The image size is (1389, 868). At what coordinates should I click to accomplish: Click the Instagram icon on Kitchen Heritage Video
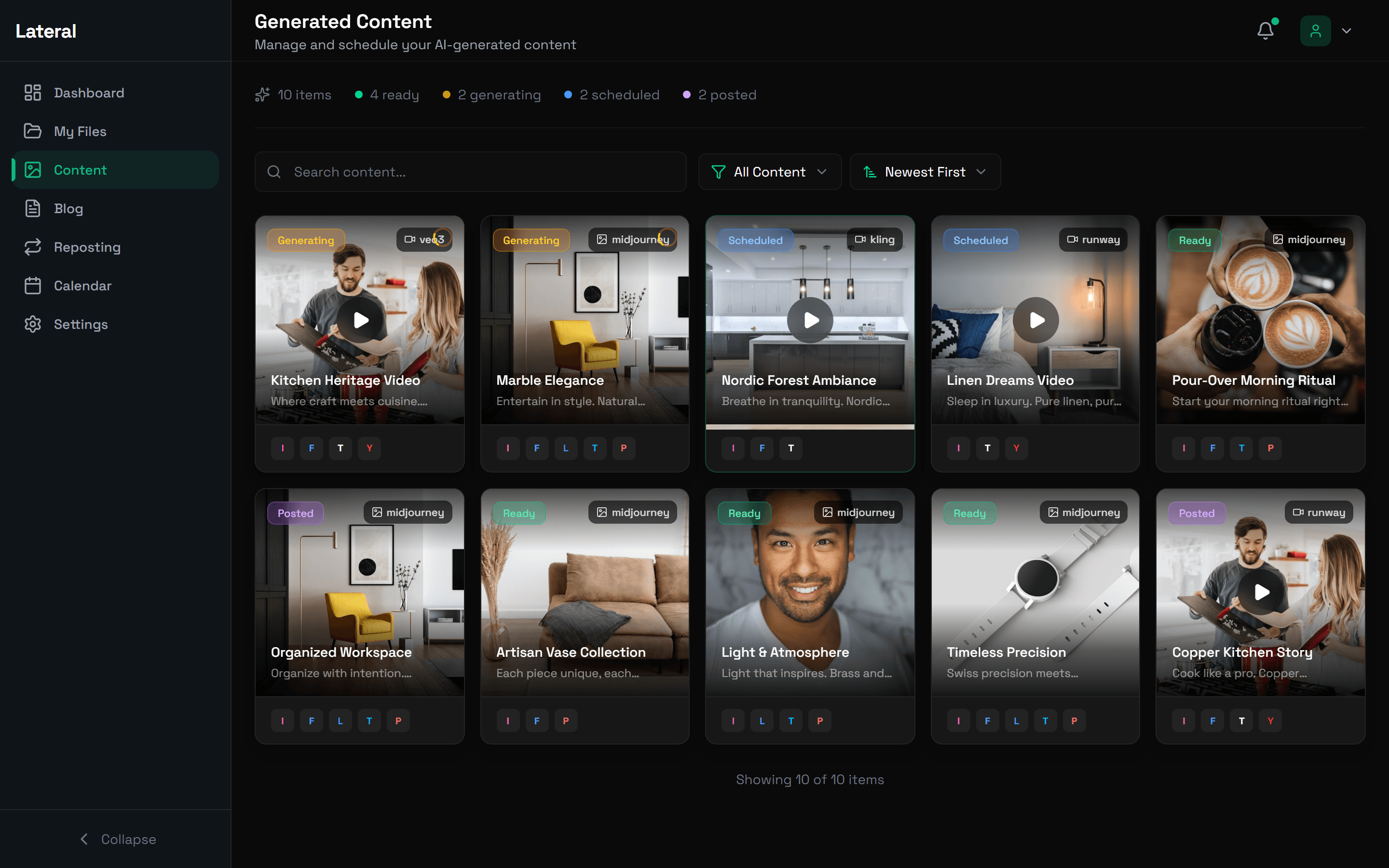[x=283, y=448]
